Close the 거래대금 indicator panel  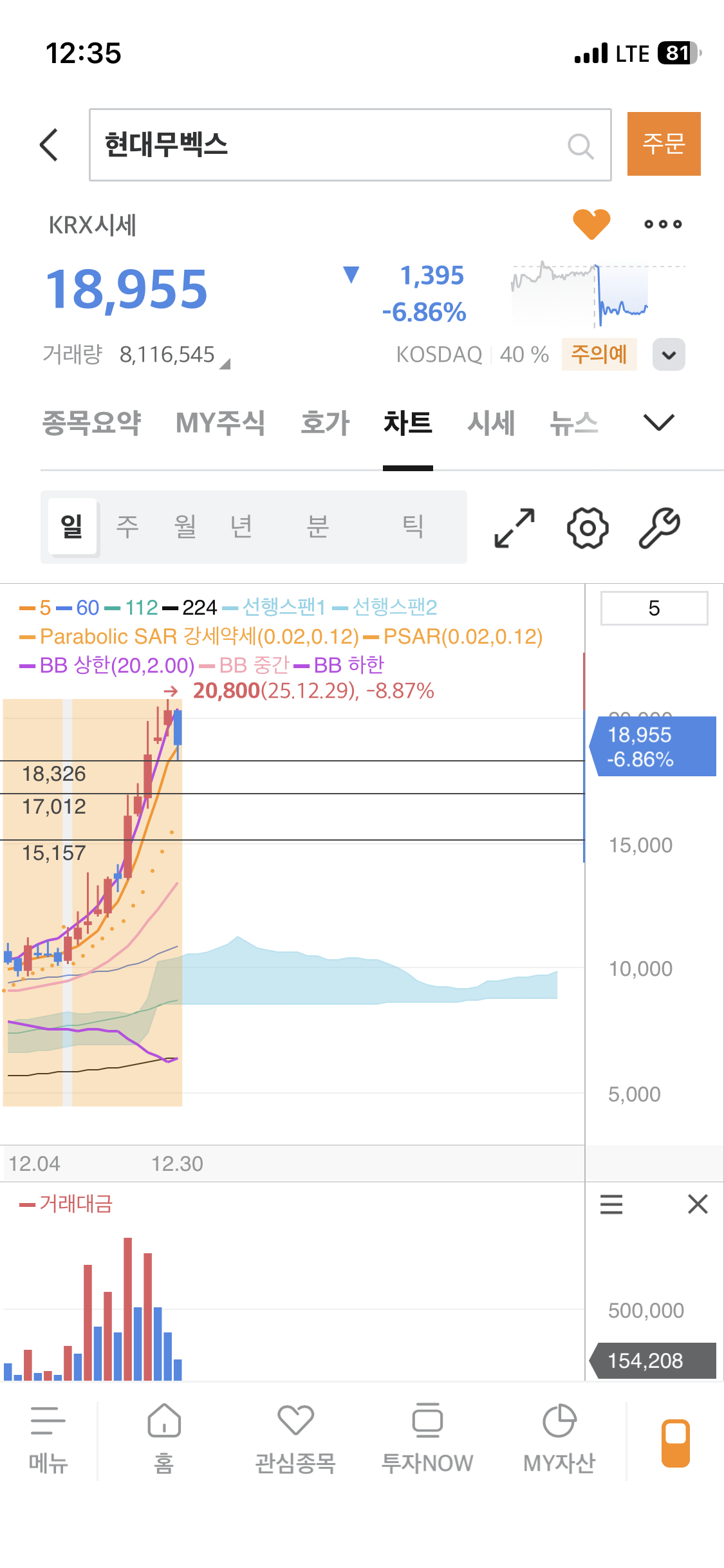[x=698, y=1204]
